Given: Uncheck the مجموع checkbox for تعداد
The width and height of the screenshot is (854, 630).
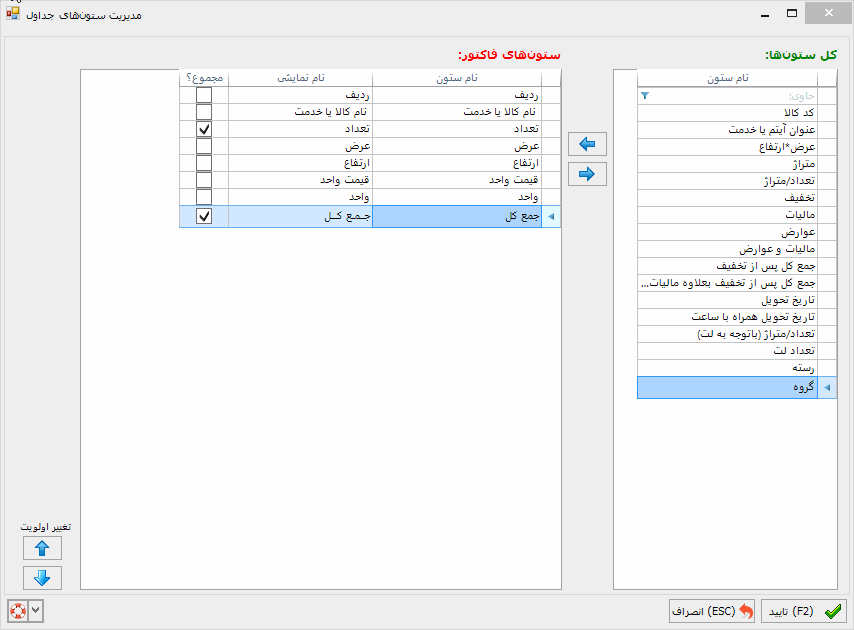Looking at the screenshot, I should [x=204, y=130].
